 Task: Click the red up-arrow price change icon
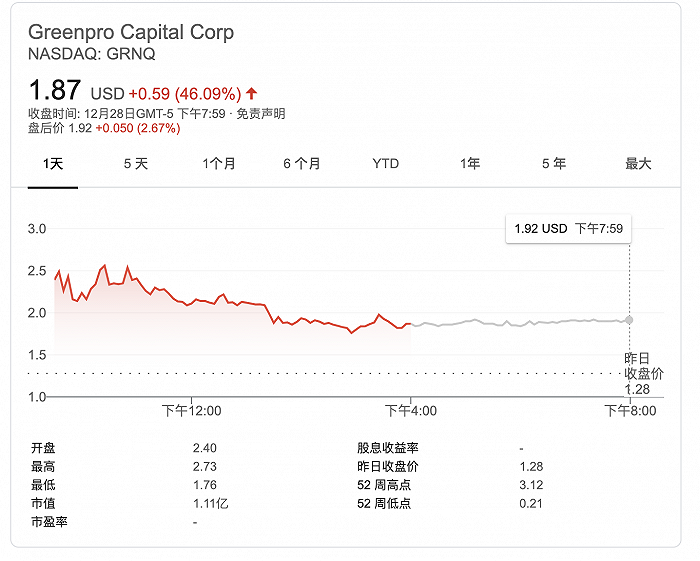(x=251, y=94)
